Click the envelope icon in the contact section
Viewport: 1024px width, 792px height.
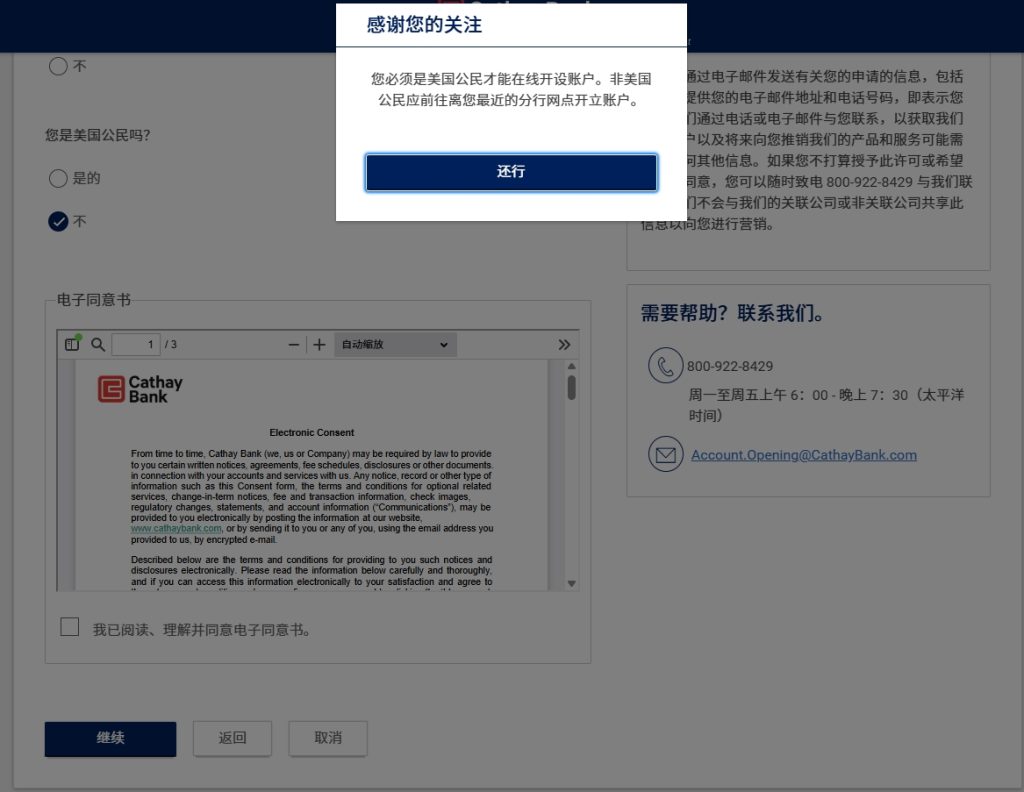click(x=666, y=454)
